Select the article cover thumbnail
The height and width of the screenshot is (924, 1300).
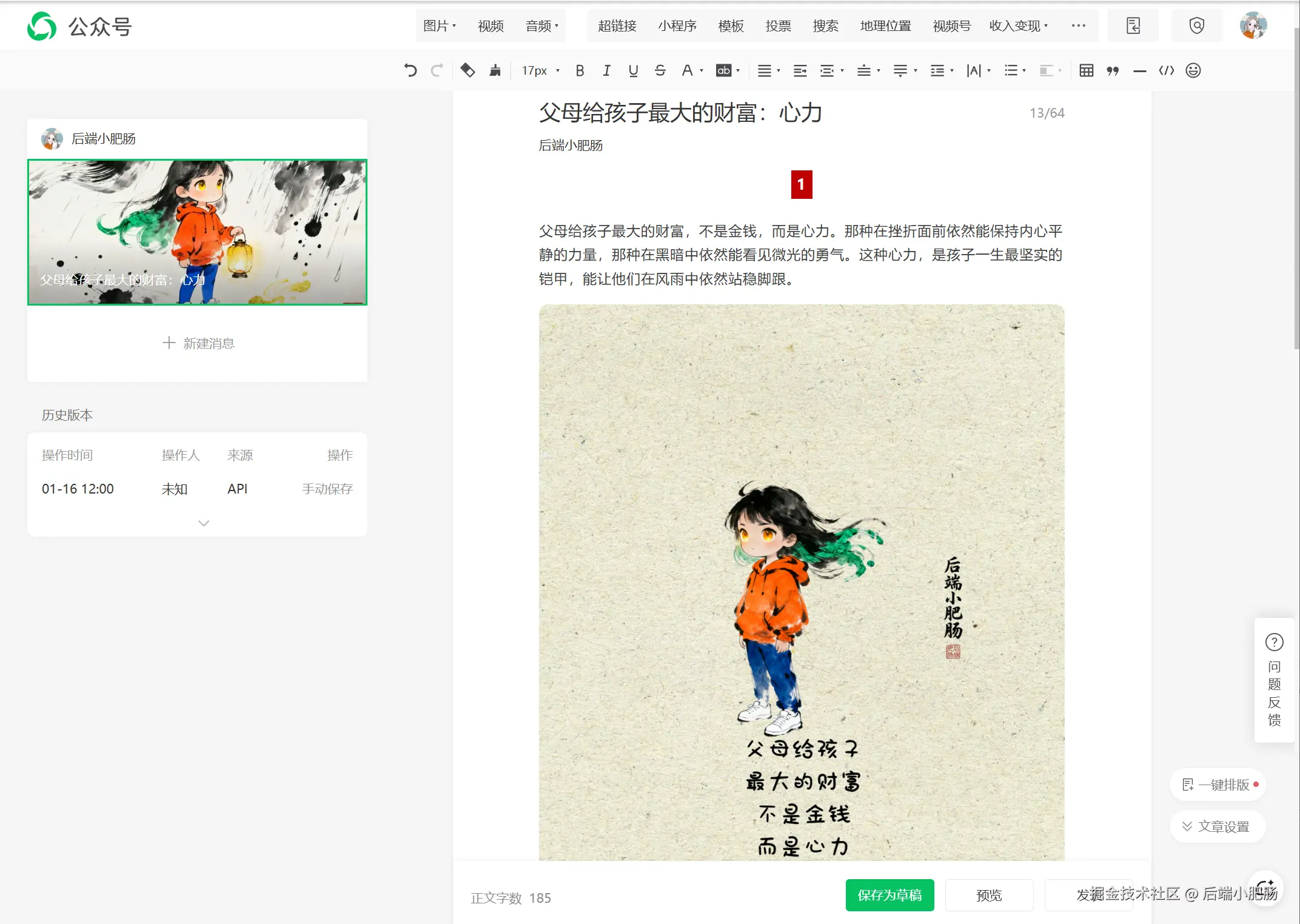[x=197, y=232]
